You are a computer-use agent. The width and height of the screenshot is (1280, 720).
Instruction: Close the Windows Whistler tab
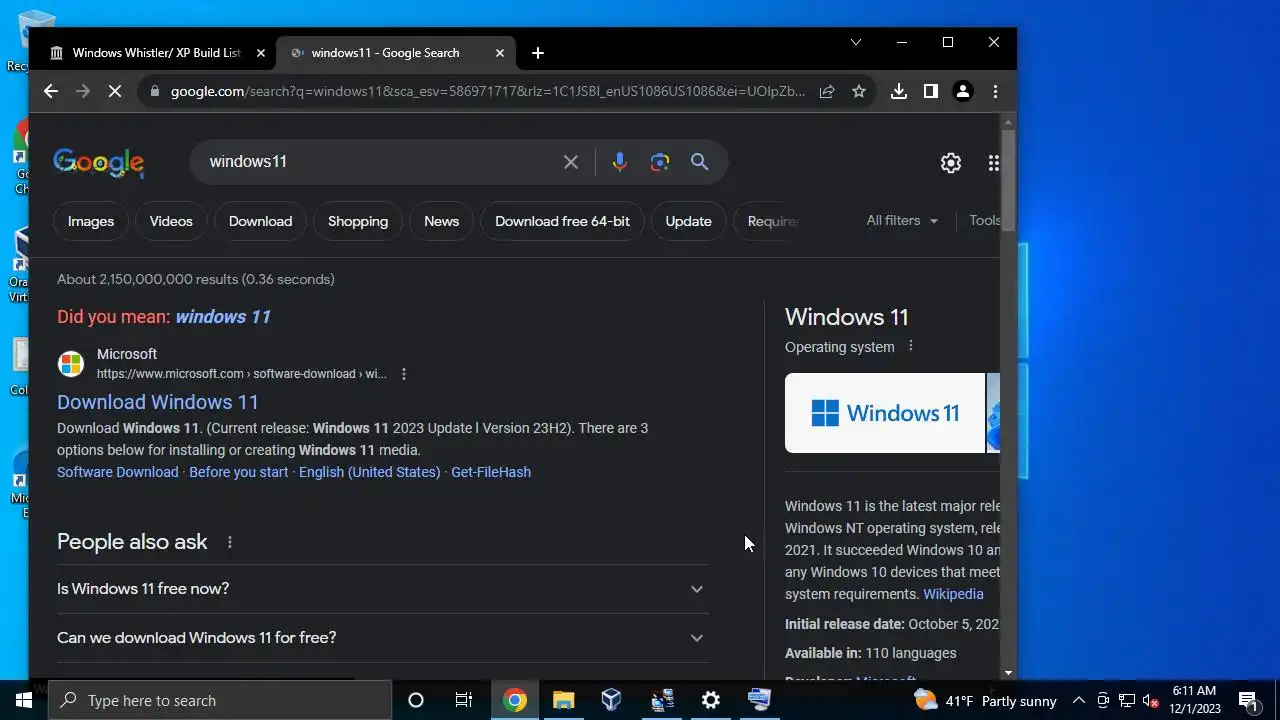[261, 53]
